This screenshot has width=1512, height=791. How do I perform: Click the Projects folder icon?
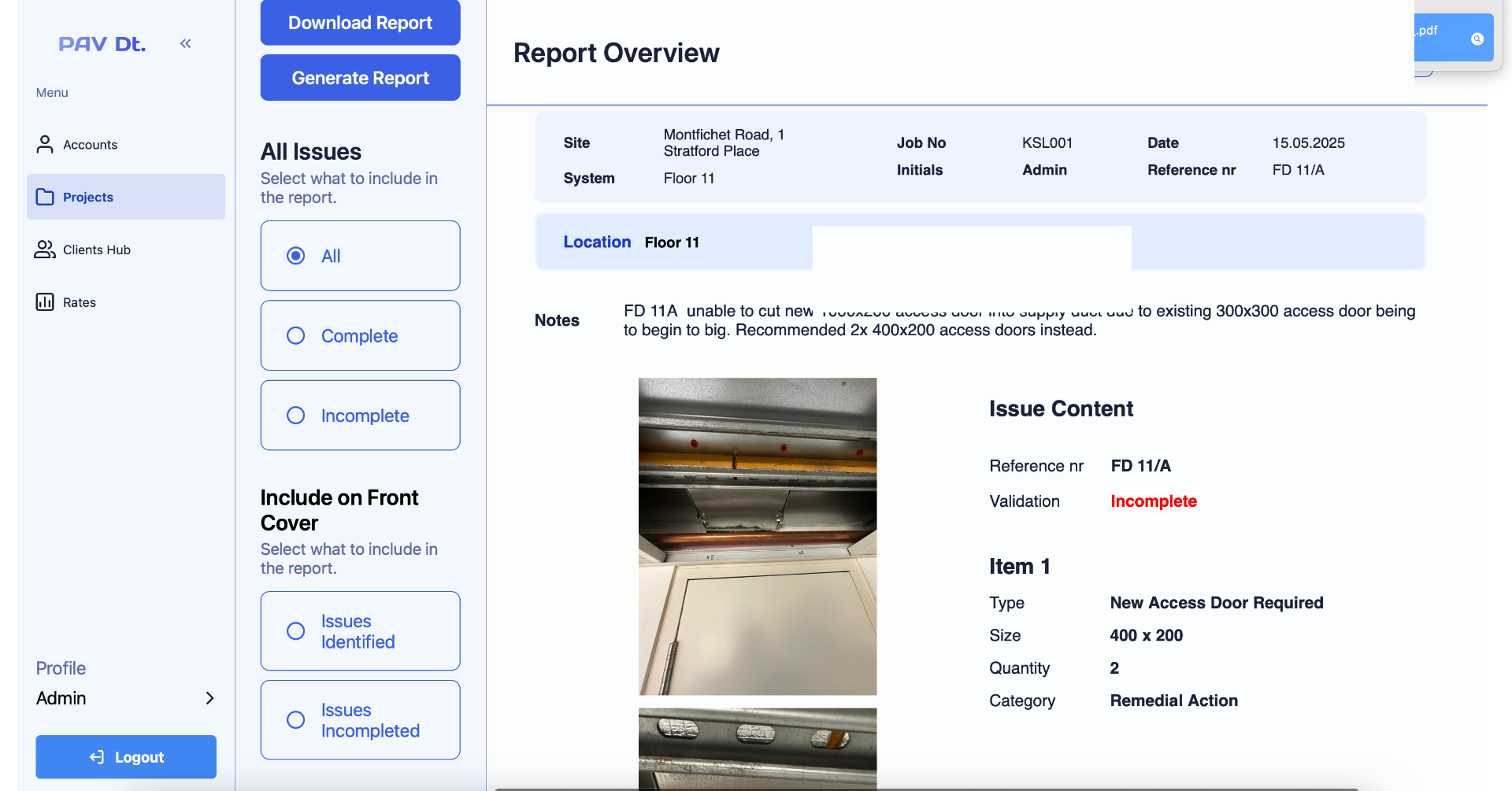[45, 197]
